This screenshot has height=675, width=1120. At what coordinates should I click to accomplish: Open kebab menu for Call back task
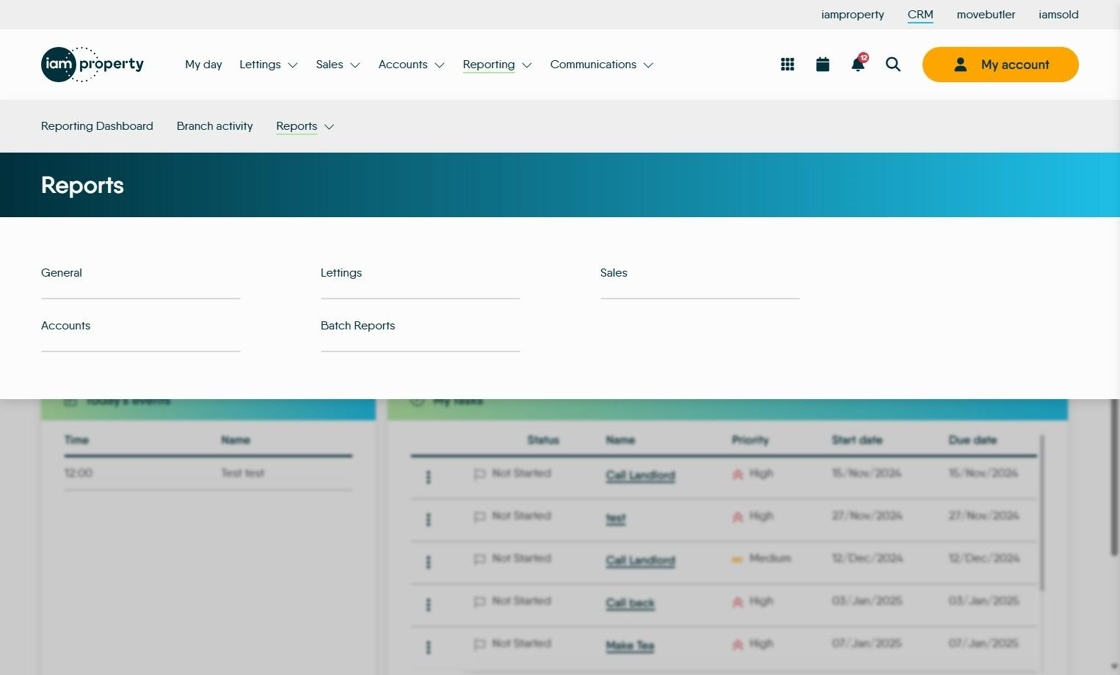pos(429,605)
